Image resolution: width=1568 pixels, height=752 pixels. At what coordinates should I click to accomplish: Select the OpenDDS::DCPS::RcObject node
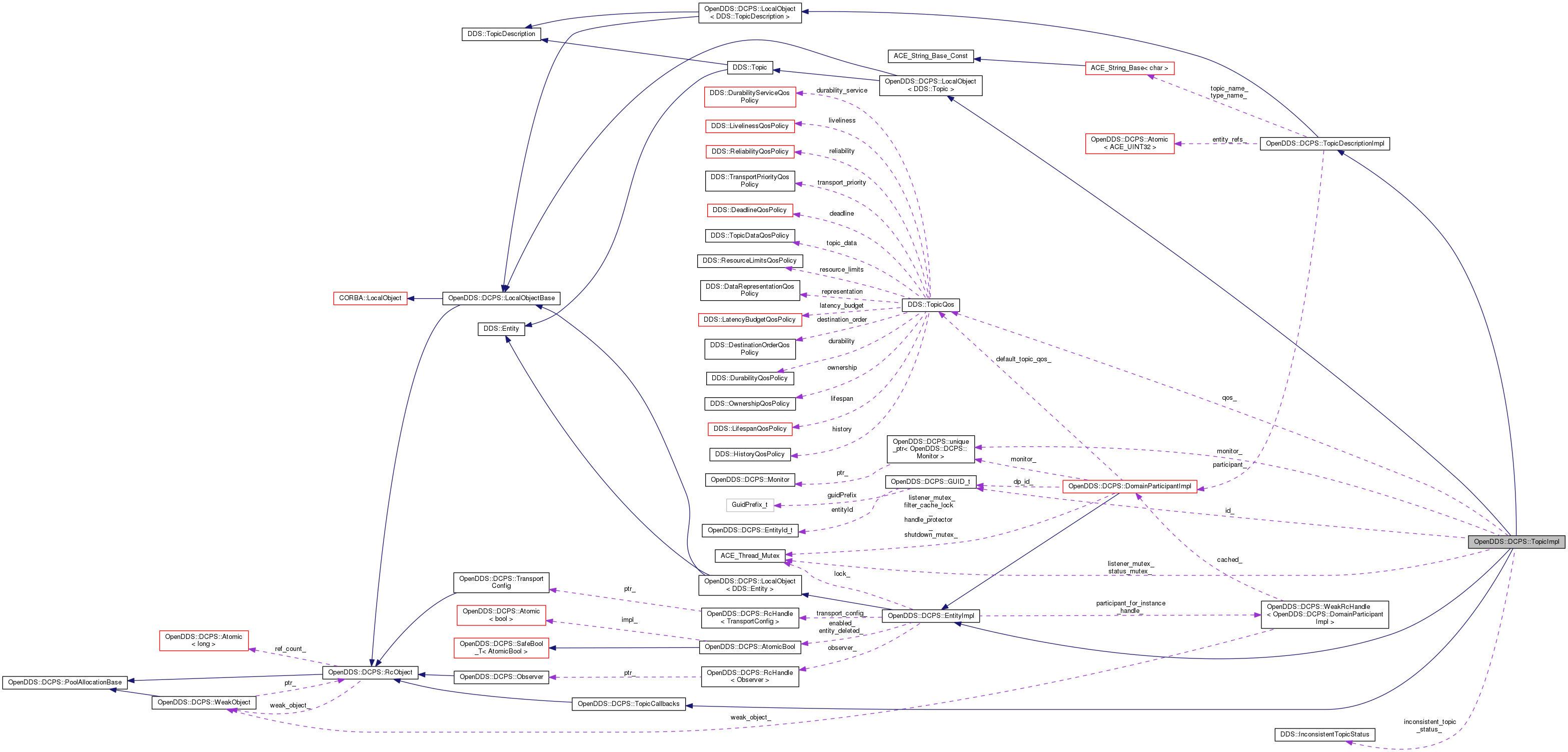coord(370,672)
